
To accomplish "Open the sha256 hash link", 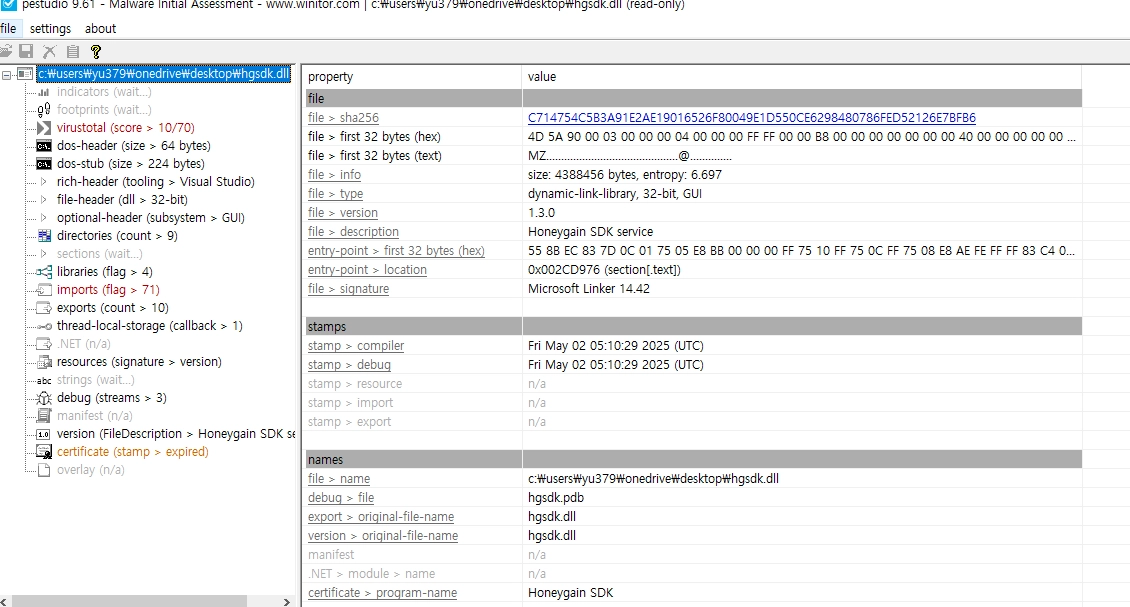I will click(752, 118).
